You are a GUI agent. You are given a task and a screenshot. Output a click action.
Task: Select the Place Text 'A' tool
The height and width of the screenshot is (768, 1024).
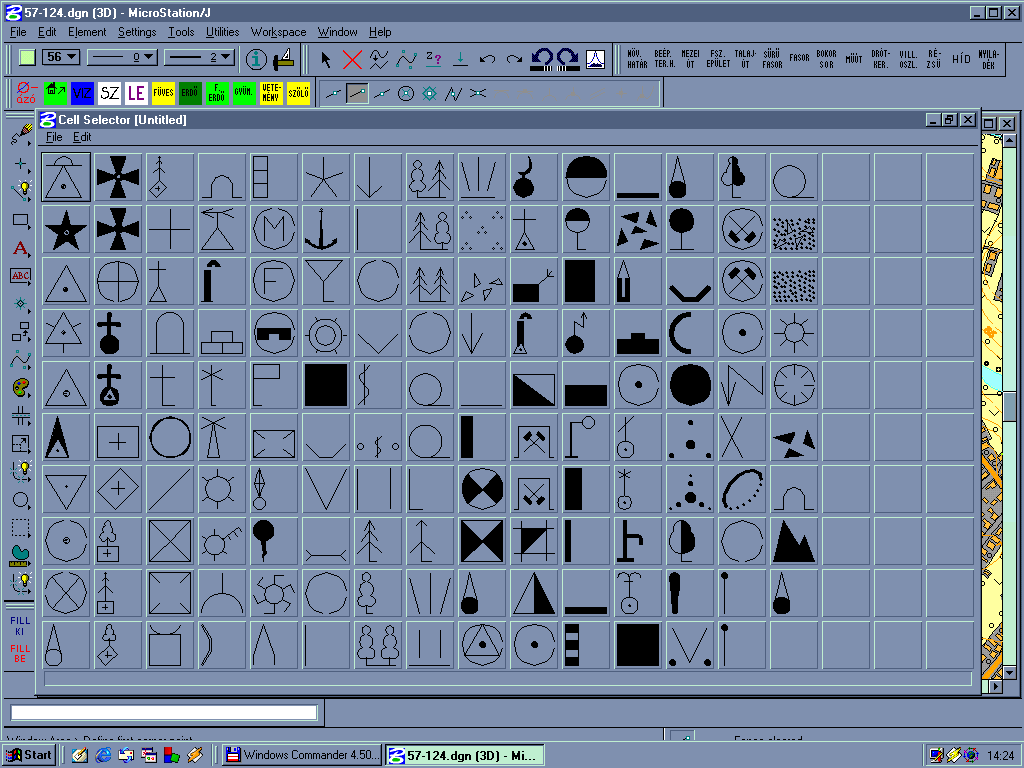tap(20, 248)
